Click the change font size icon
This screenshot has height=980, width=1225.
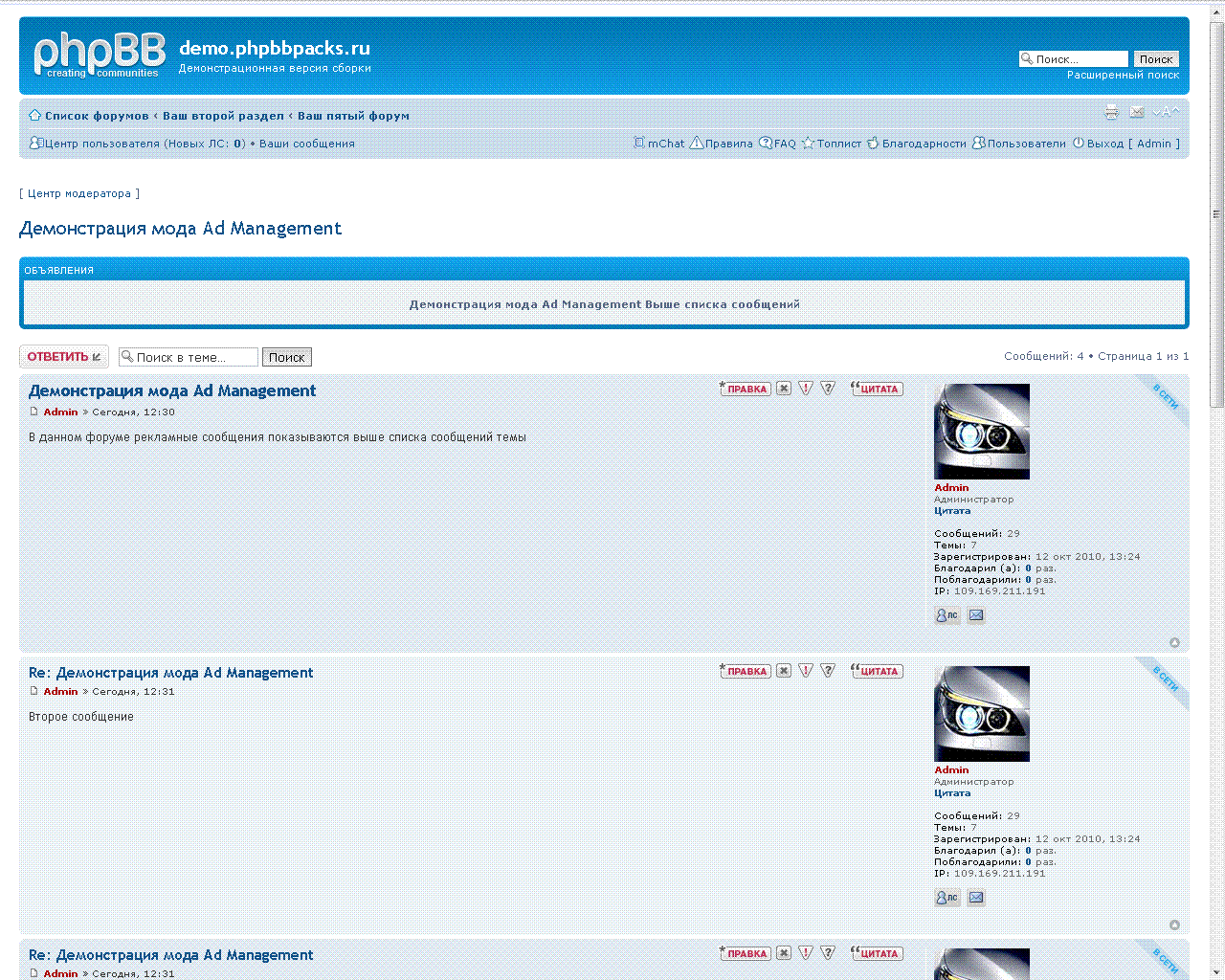1166,113
